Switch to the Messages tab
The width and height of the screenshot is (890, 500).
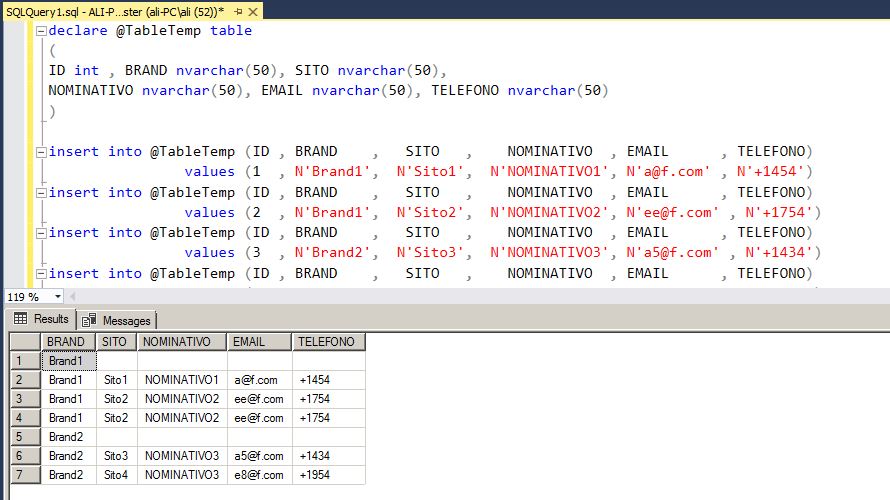coord(117,321)
